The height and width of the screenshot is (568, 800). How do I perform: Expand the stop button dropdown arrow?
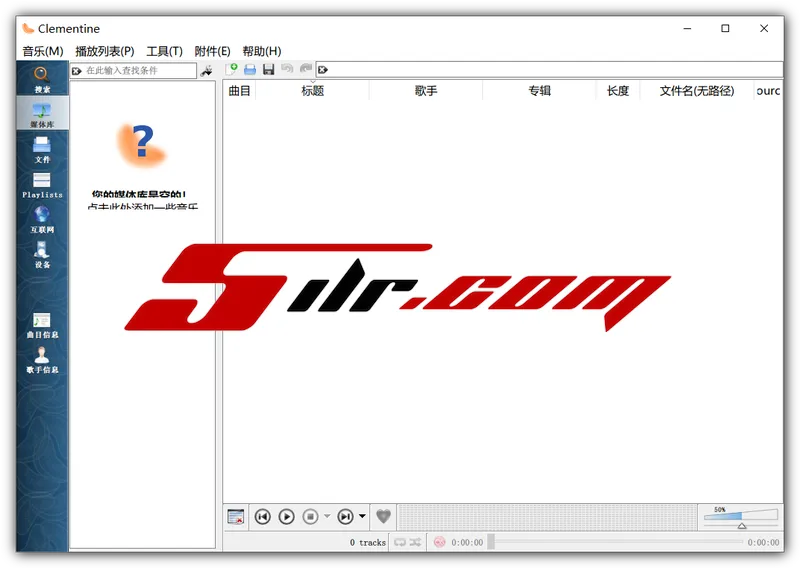(327, 516)
